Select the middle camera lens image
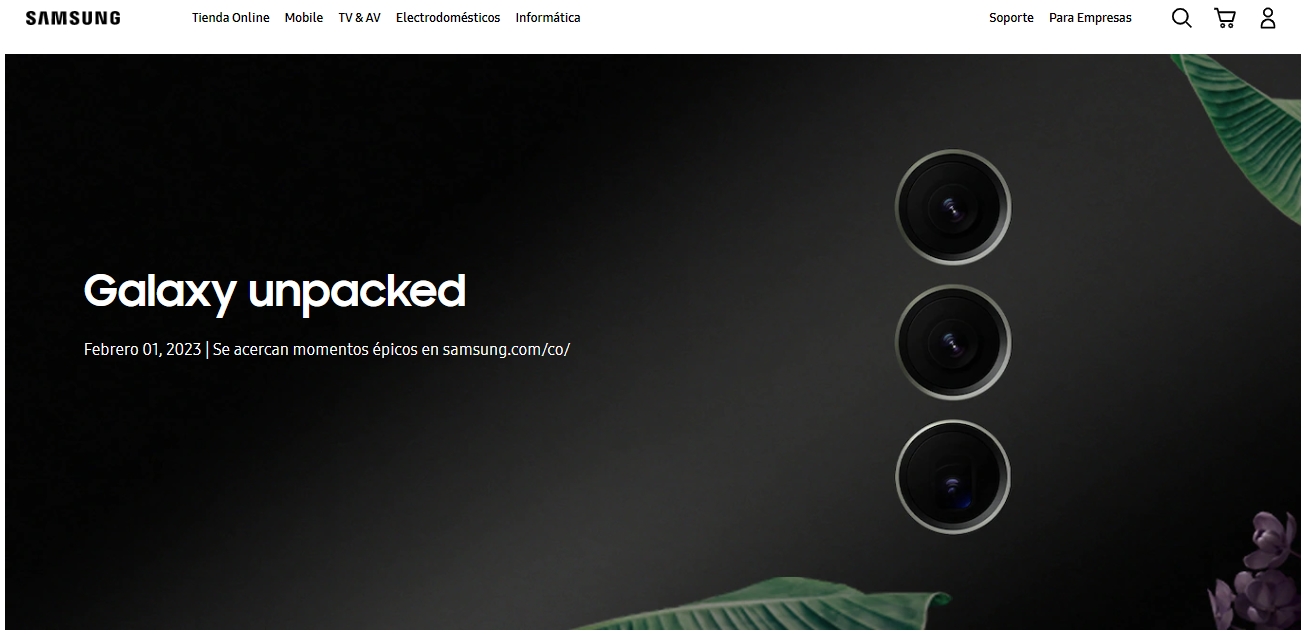 tap(953, 343)
